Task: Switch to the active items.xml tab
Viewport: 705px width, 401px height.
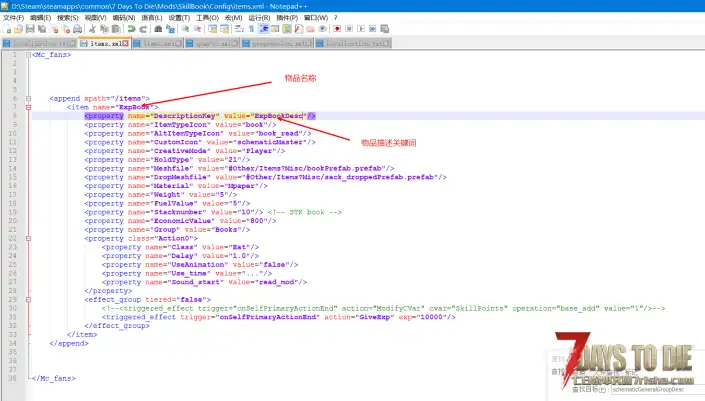Action: (x=104, y=44)
